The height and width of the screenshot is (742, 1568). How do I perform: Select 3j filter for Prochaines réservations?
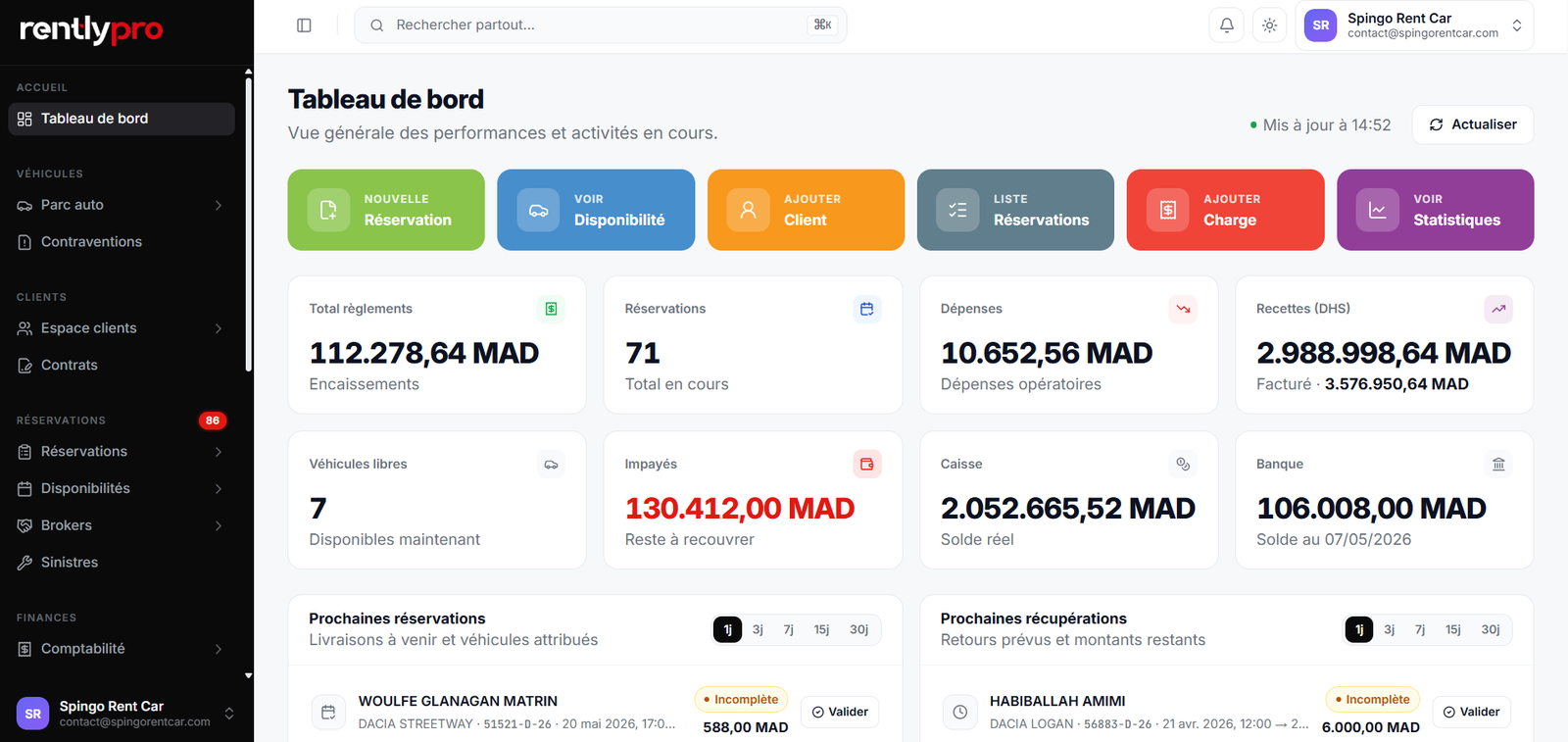(758, 629)
